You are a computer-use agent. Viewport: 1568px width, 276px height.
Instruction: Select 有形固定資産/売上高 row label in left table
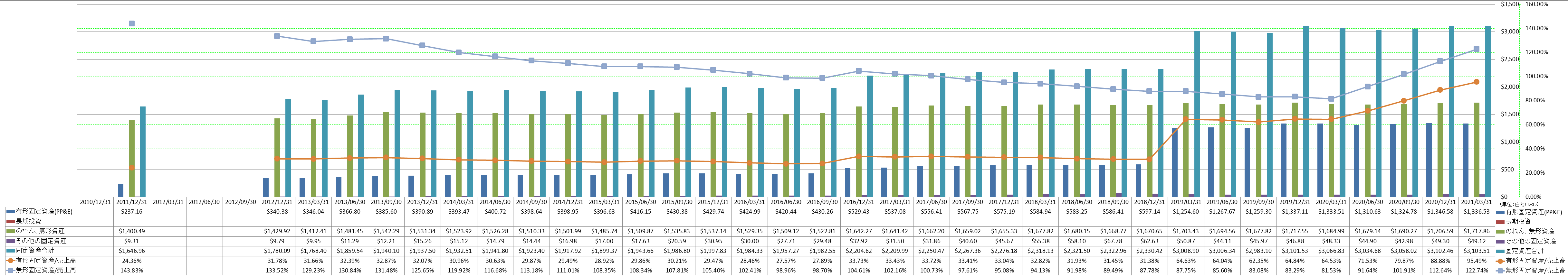46,260
